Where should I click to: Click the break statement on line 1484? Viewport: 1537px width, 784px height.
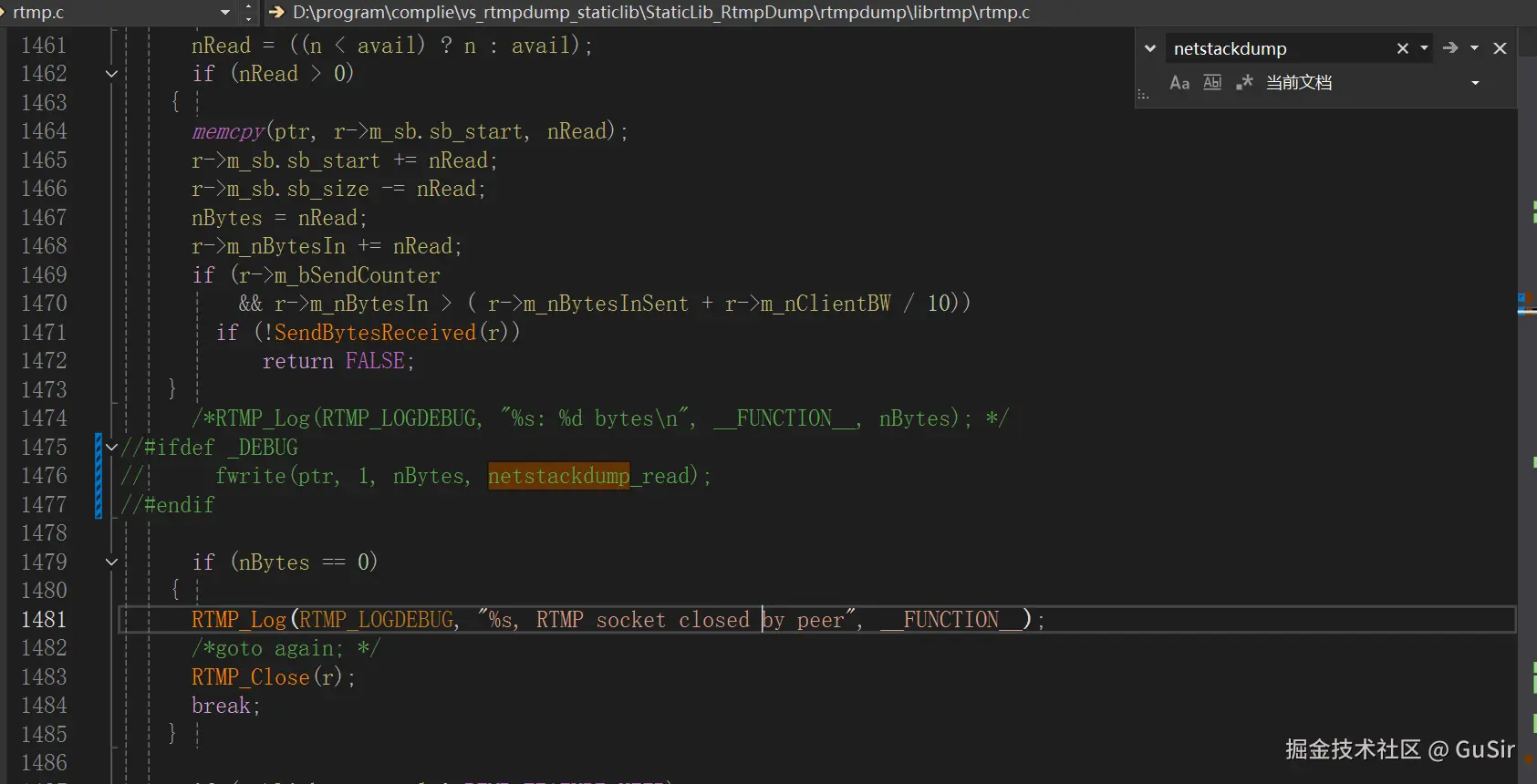226,706
